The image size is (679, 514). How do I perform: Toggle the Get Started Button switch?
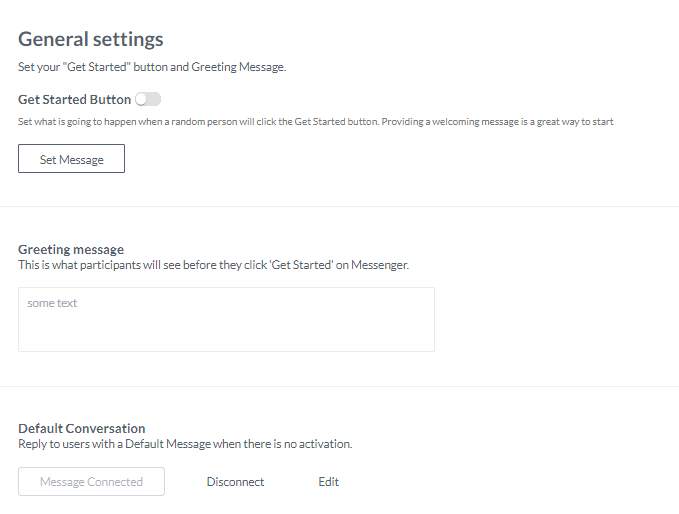[x=148, y=100]
